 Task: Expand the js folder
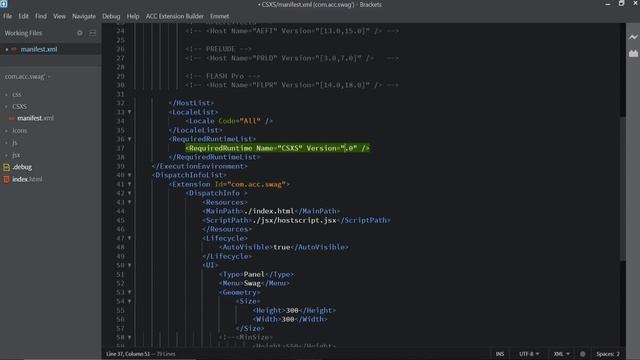pos(14,143)
